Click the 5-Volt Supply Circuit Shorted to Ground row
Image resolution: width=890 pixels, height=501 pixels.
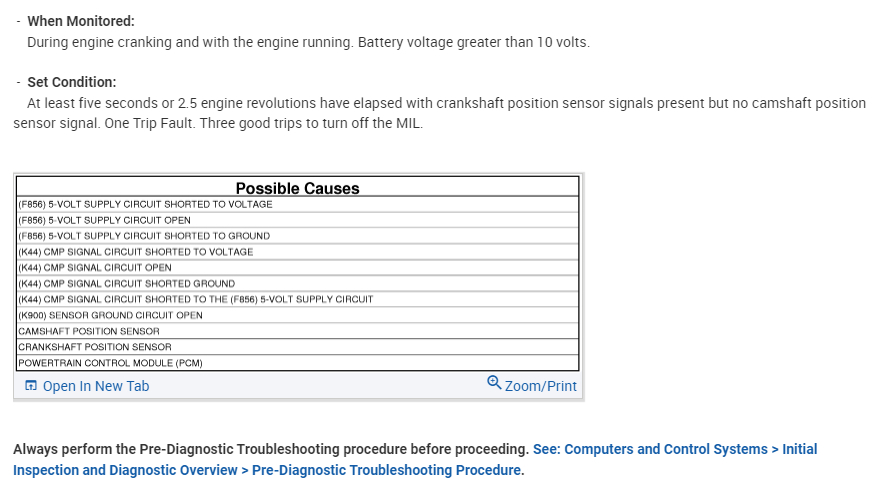144,236
